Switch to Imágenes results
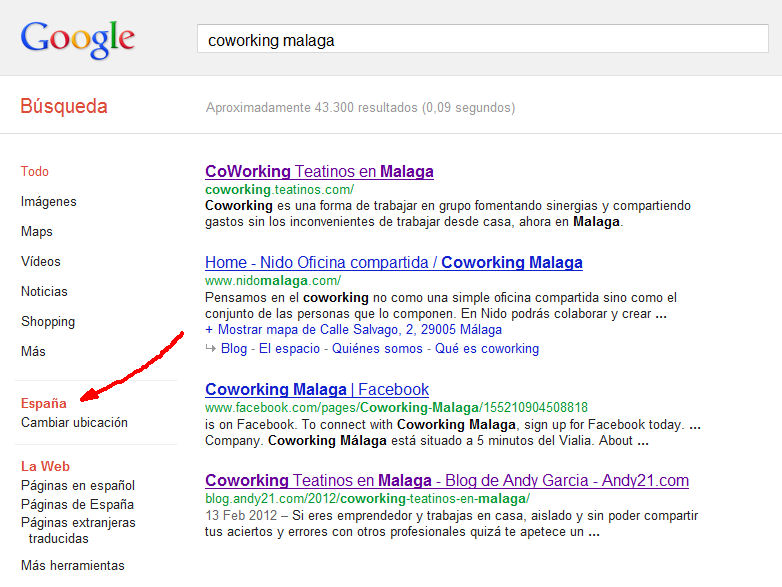 [x=48, y=201]
